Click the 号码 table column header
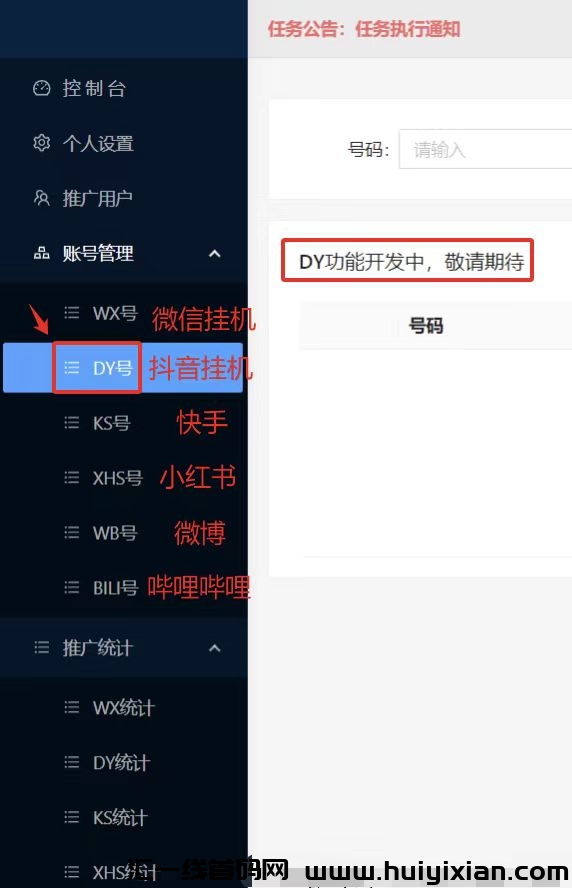 coord(426,326)
